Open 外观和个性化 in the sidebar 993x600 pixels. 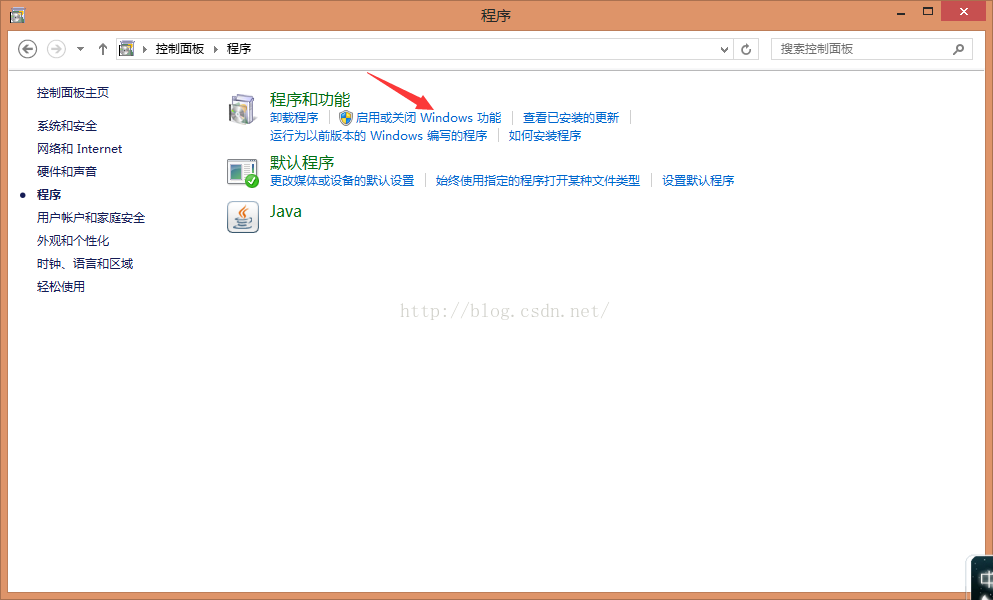(x=73, y=241)
